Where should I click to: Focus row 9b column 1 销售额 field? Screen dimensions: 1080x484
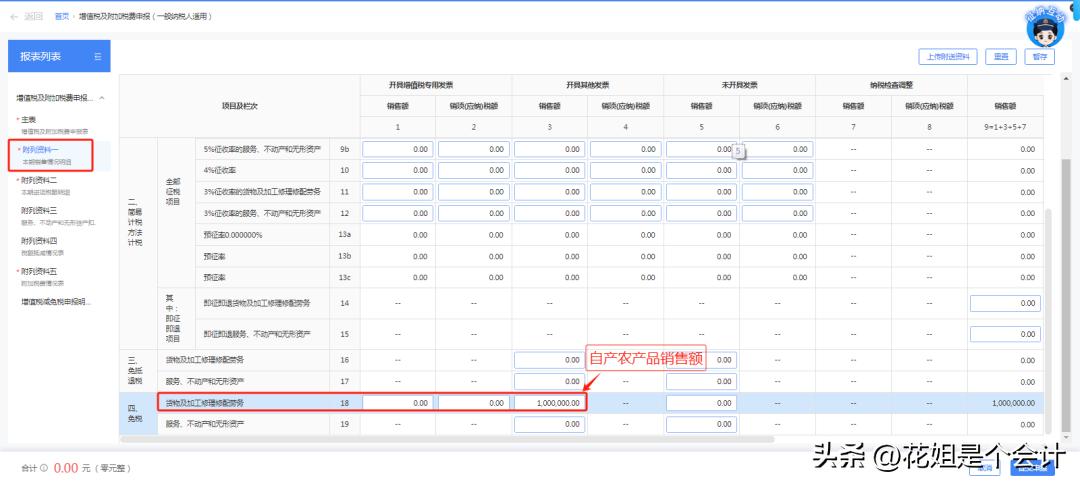pos(397,149)
